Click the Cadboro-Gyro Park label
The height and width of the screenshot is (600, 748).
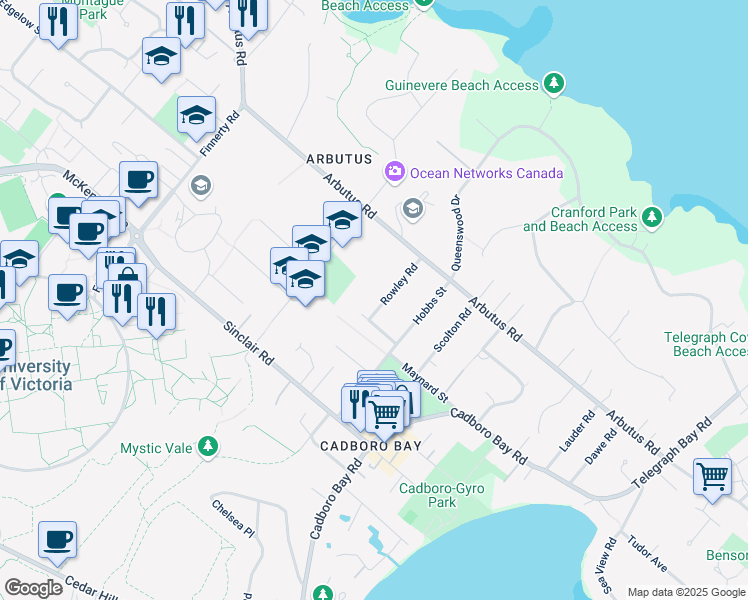point(441,495)
